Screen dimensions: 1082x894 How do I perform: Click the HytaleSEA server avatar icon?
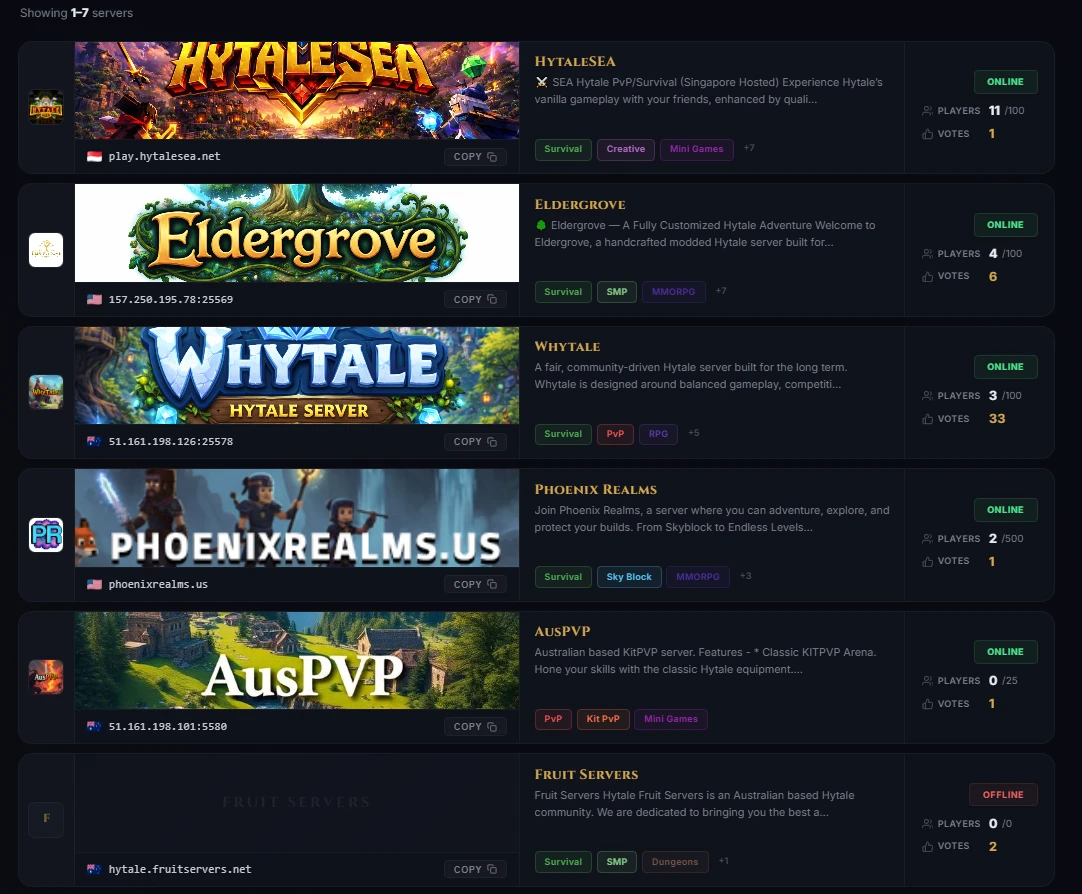(x=46, y=107)
